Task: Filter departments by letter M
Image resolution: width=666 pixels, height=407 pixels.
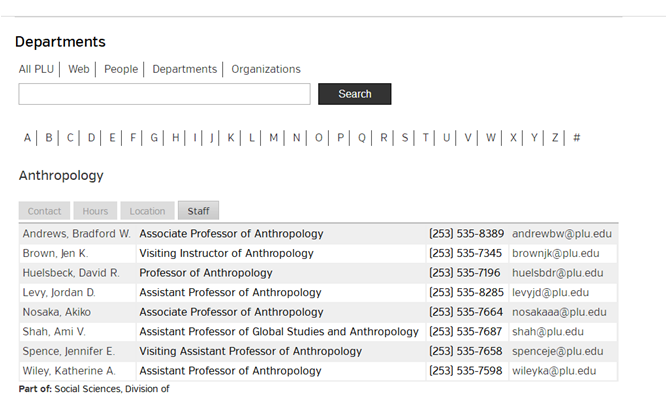Action: [x=273, y=138]
